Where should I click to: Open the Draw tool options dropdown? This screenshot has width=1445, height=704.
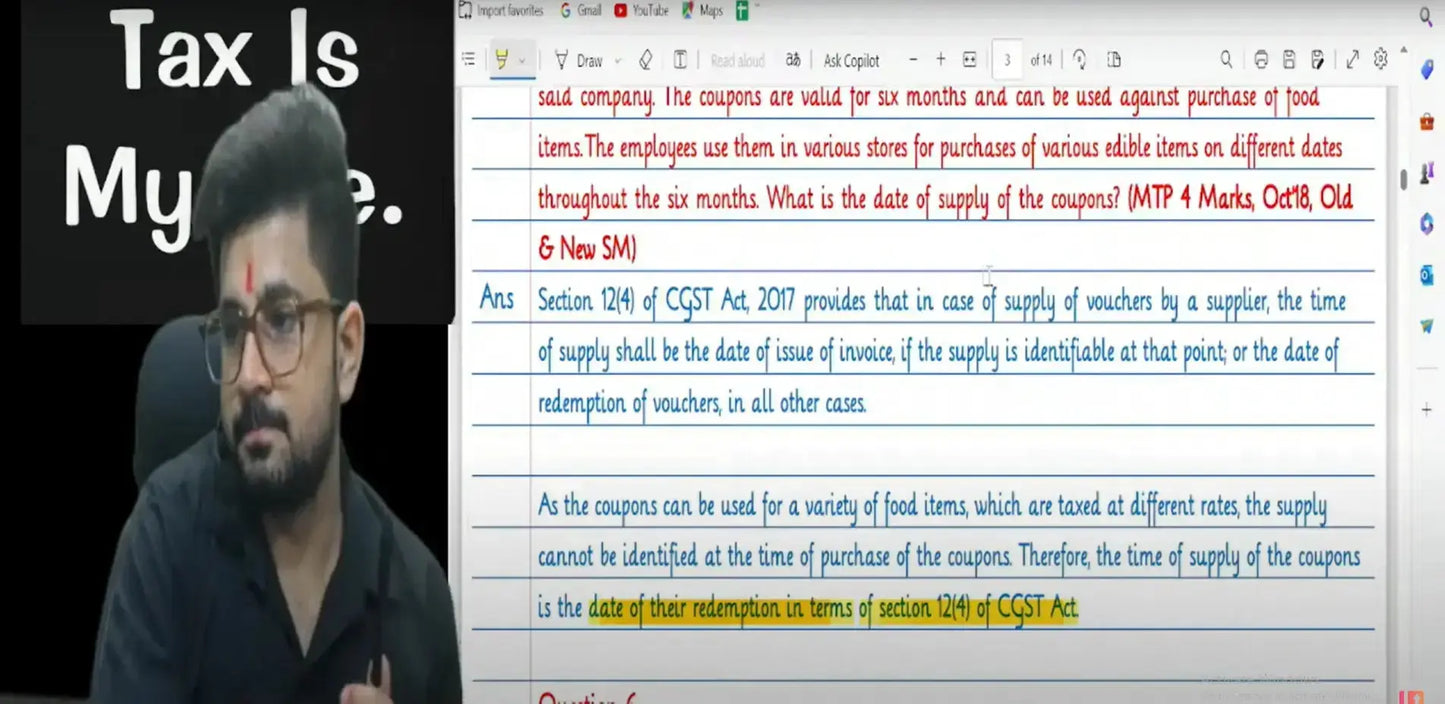click(617, 61)
